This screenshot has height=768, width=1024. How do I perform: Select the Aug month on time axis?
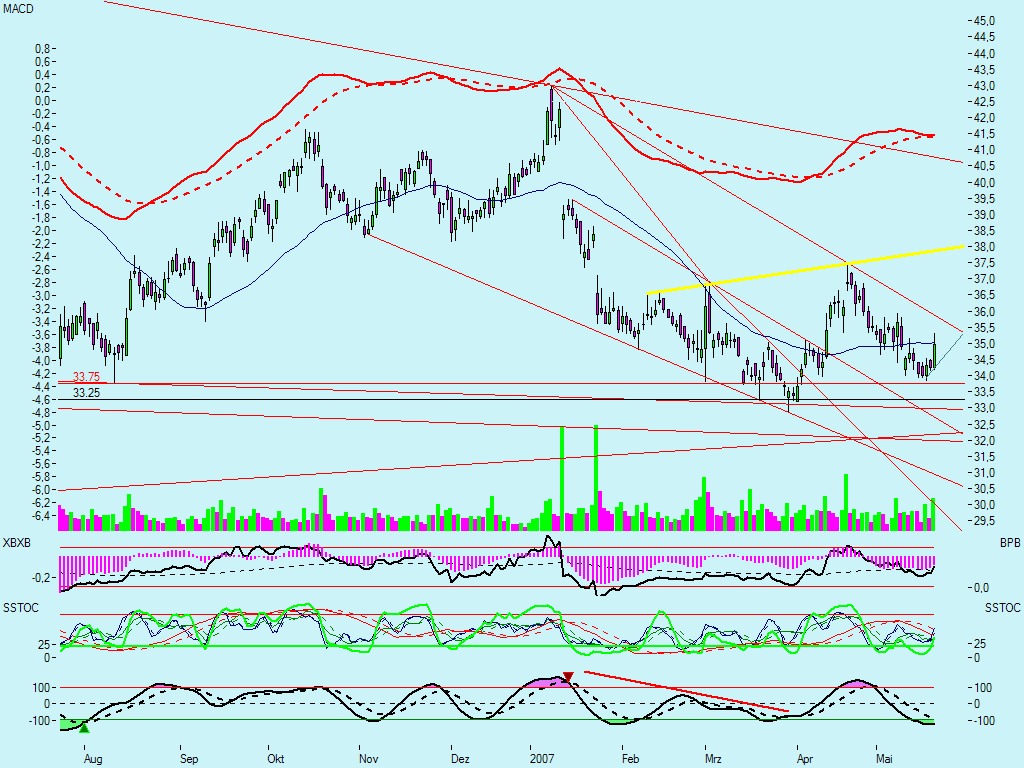[x=93, y=758]
